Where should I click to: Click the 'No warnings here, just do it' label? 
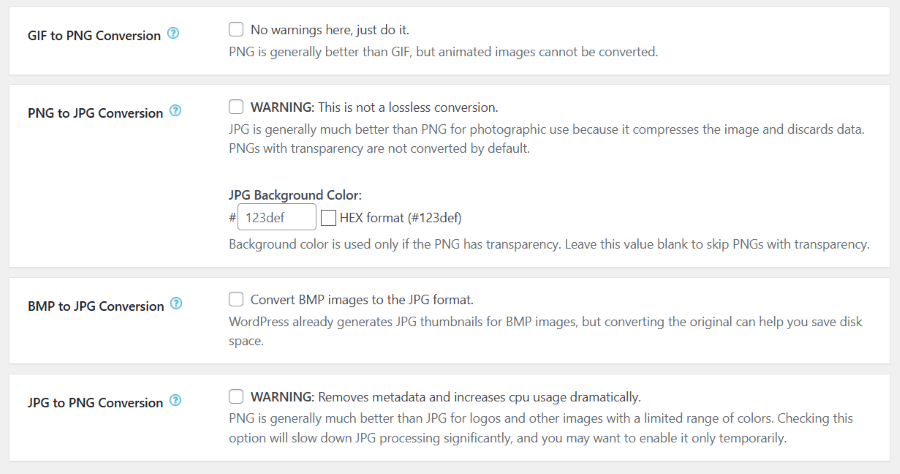(x=329, y=30)
